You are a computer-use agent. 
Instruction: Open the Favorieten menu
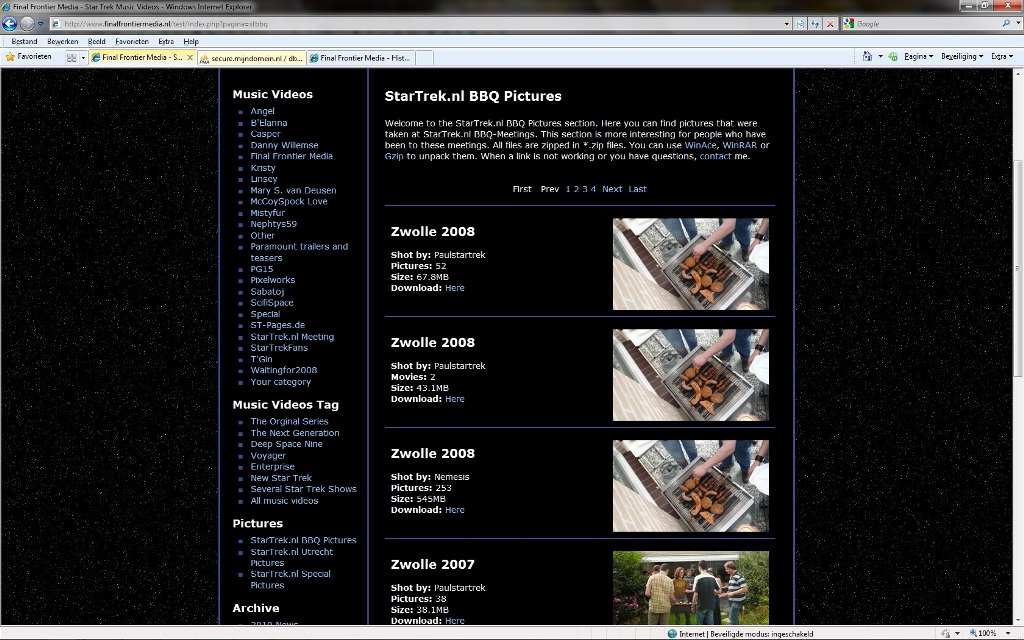[x=132, y=41]
